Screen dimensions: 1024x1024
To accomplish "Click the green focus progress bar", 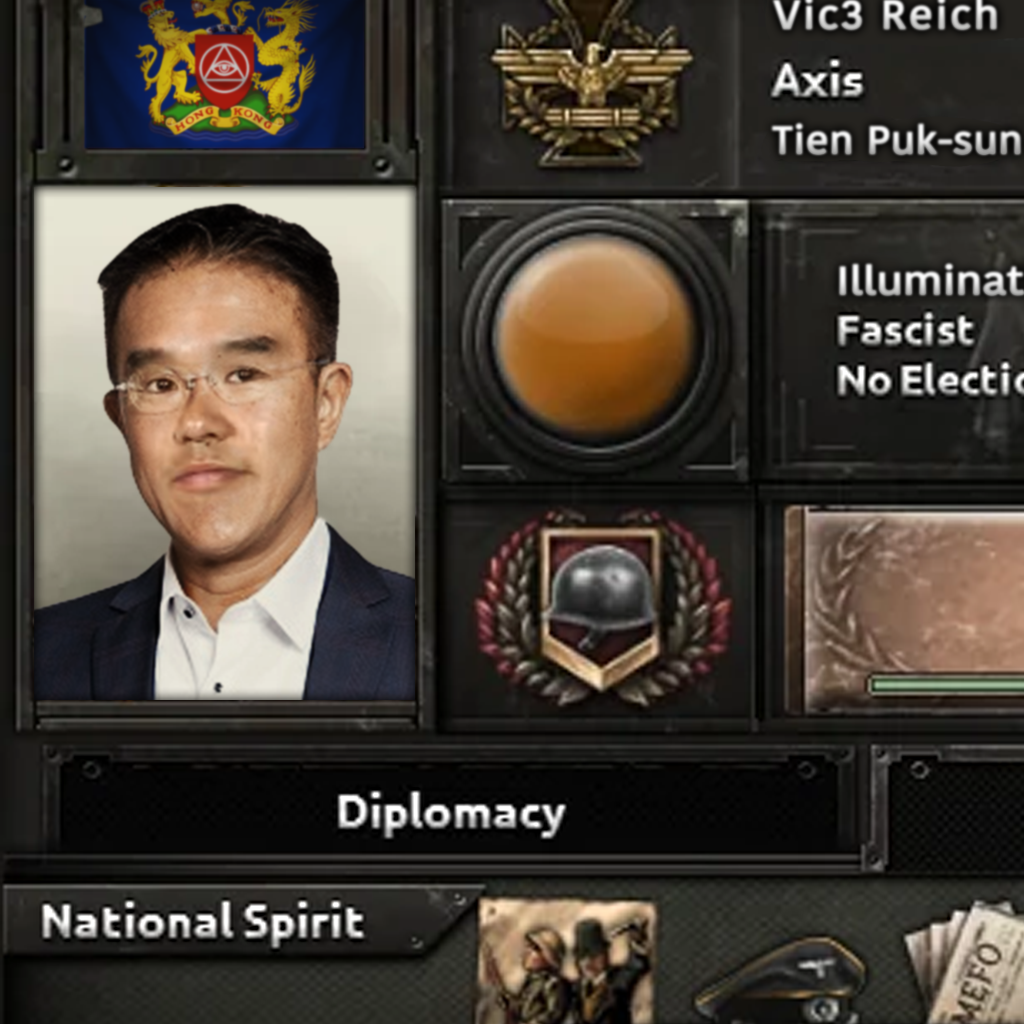I will tap(946, 684).
